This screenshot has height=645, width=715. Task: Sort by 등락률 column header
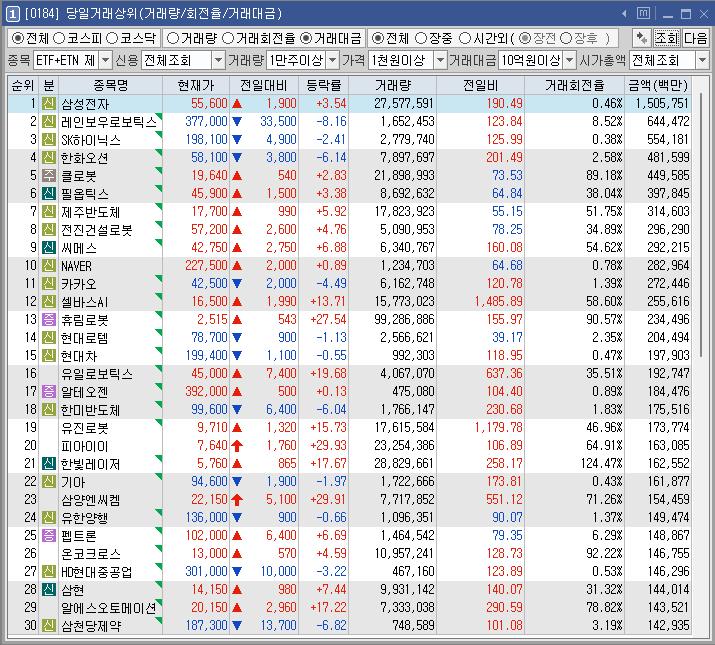pyautogui.click(x=323, y=85)
